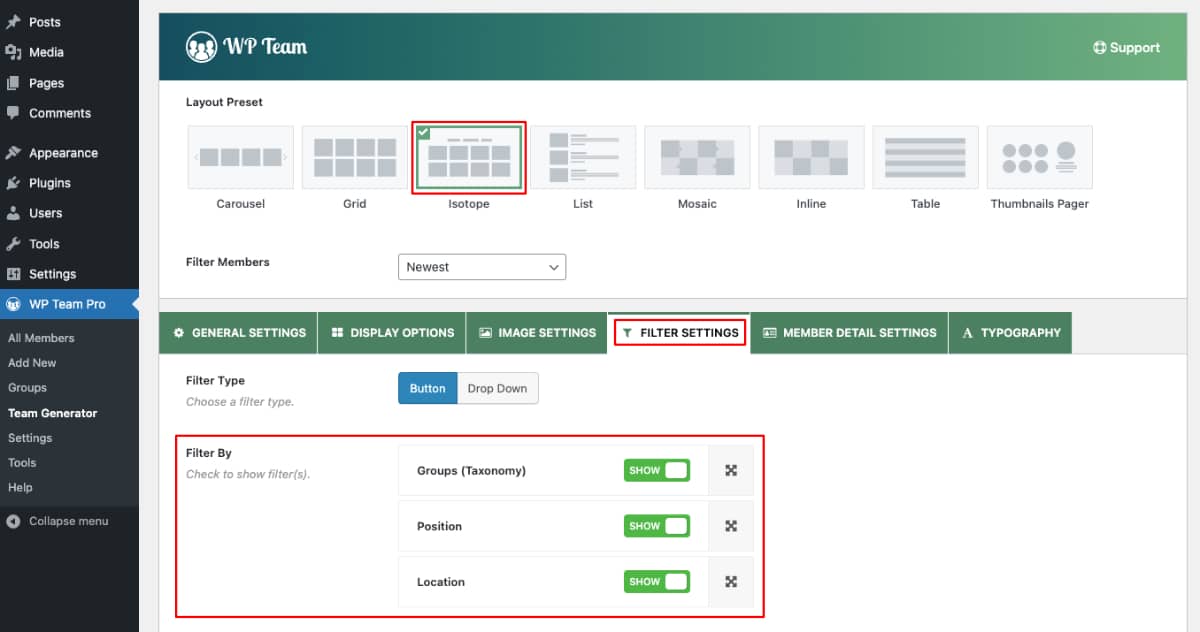Open the Help submenu link
This screenshot has width=1200, height=632.
tap(20, 488)
